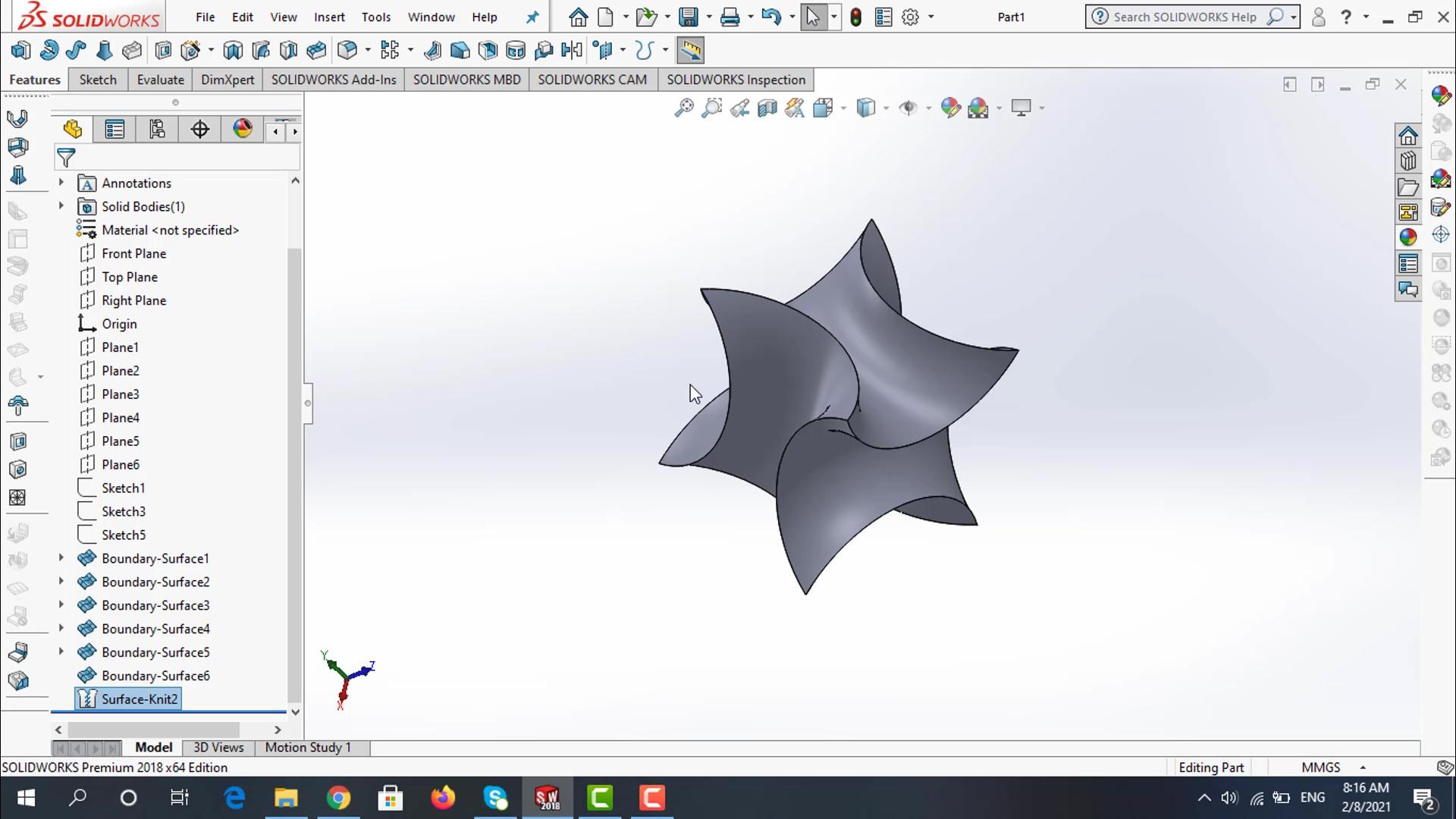Screen dimensions: 1456x819
Task: Launch Google Chrome from the taskbar
Action: (338, 798)
